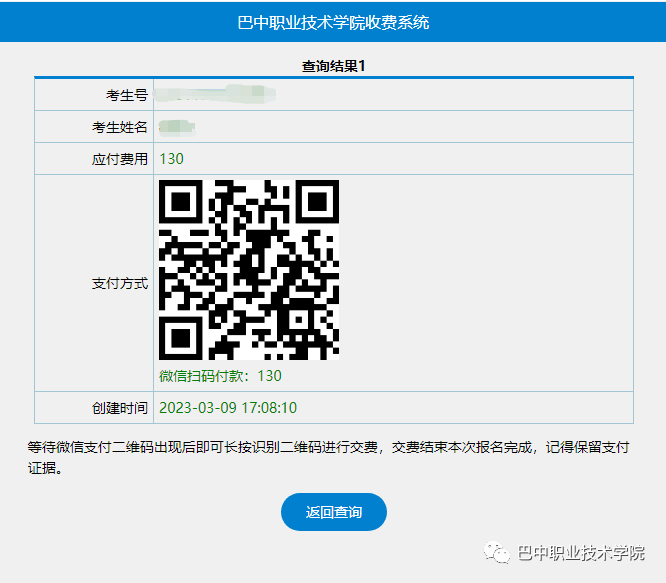Click the 创建时间 row label
The height and width of the screenshot is (583, 666).
pyautogui.click(x=120, y=408)
